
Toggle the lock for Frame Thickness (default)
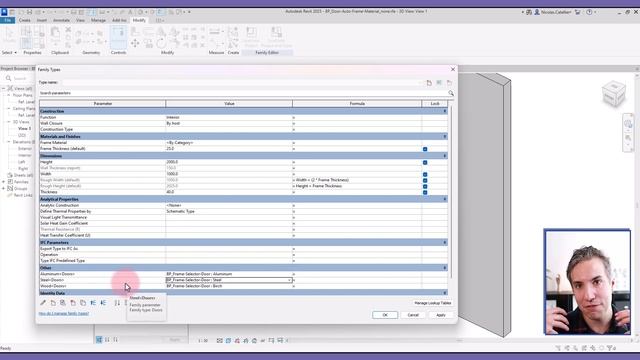425,149
